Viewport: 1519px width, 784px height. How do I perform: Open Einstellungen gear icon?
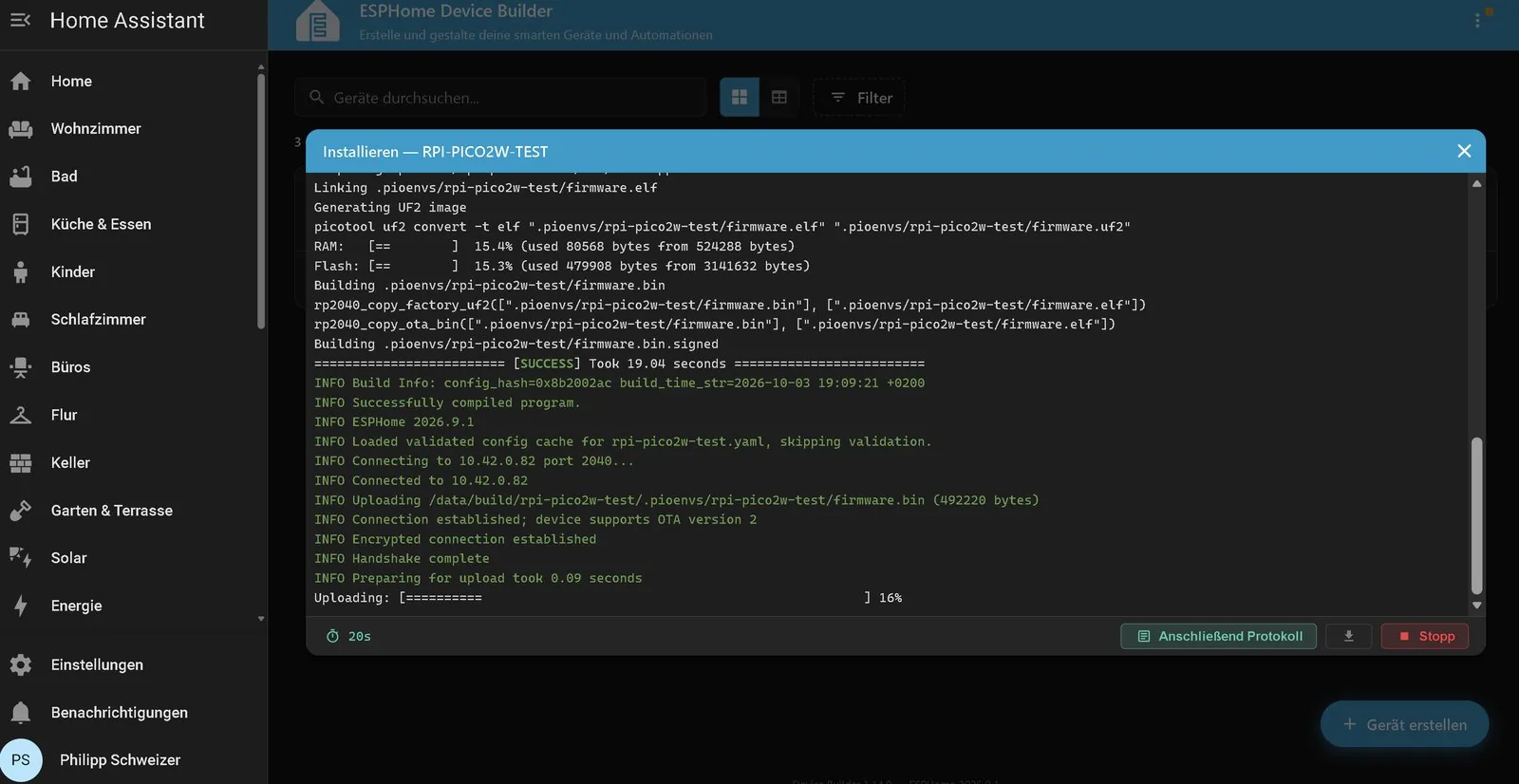click(x=21, y=665)
